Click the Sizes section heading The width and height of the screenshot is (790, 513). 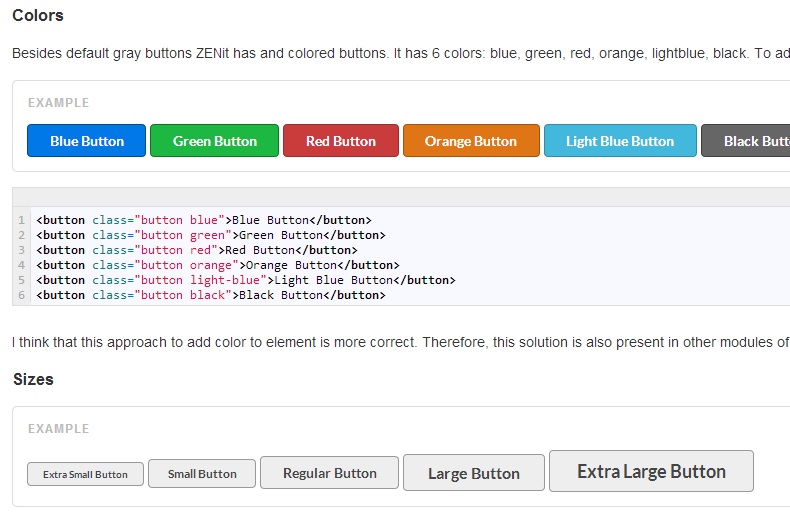point(33,380)
